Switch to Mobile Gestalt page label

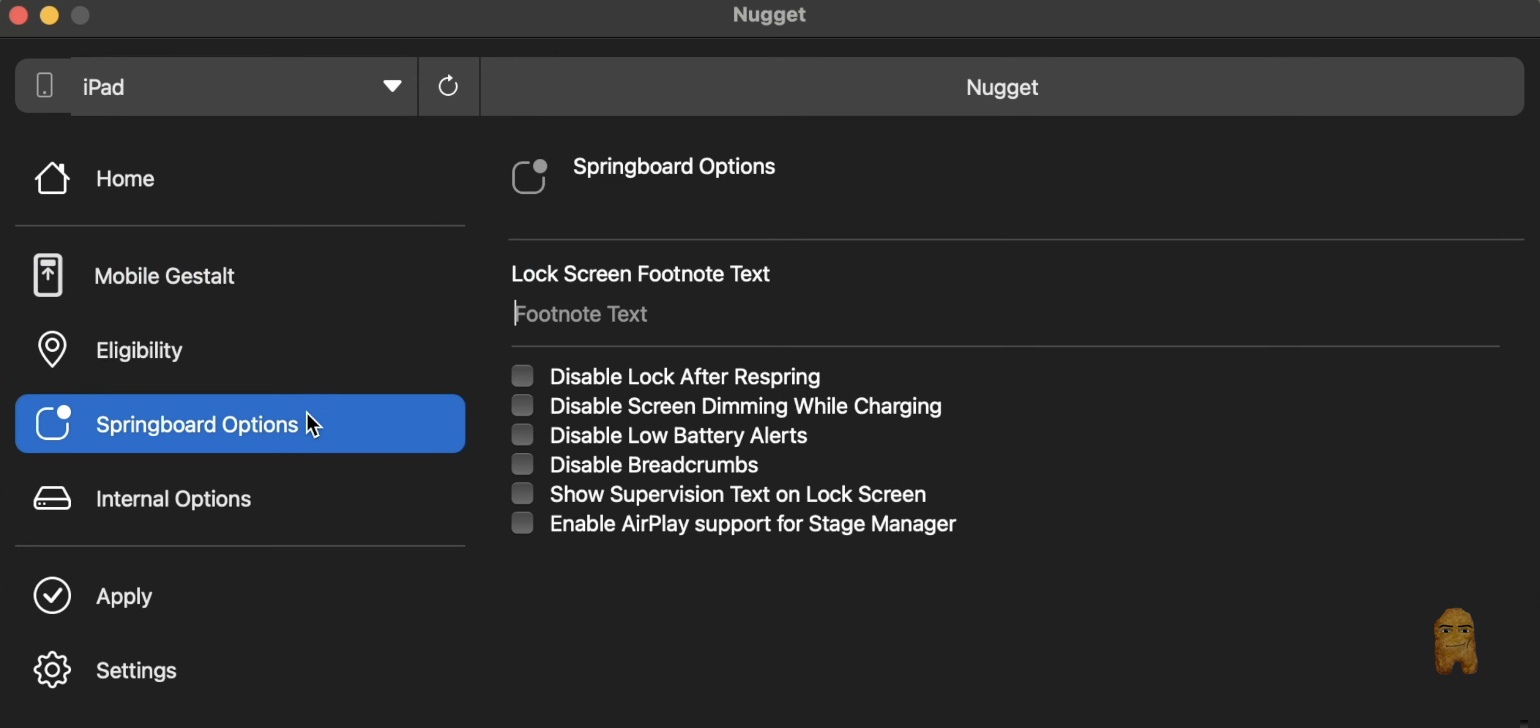tap(164, 276)
